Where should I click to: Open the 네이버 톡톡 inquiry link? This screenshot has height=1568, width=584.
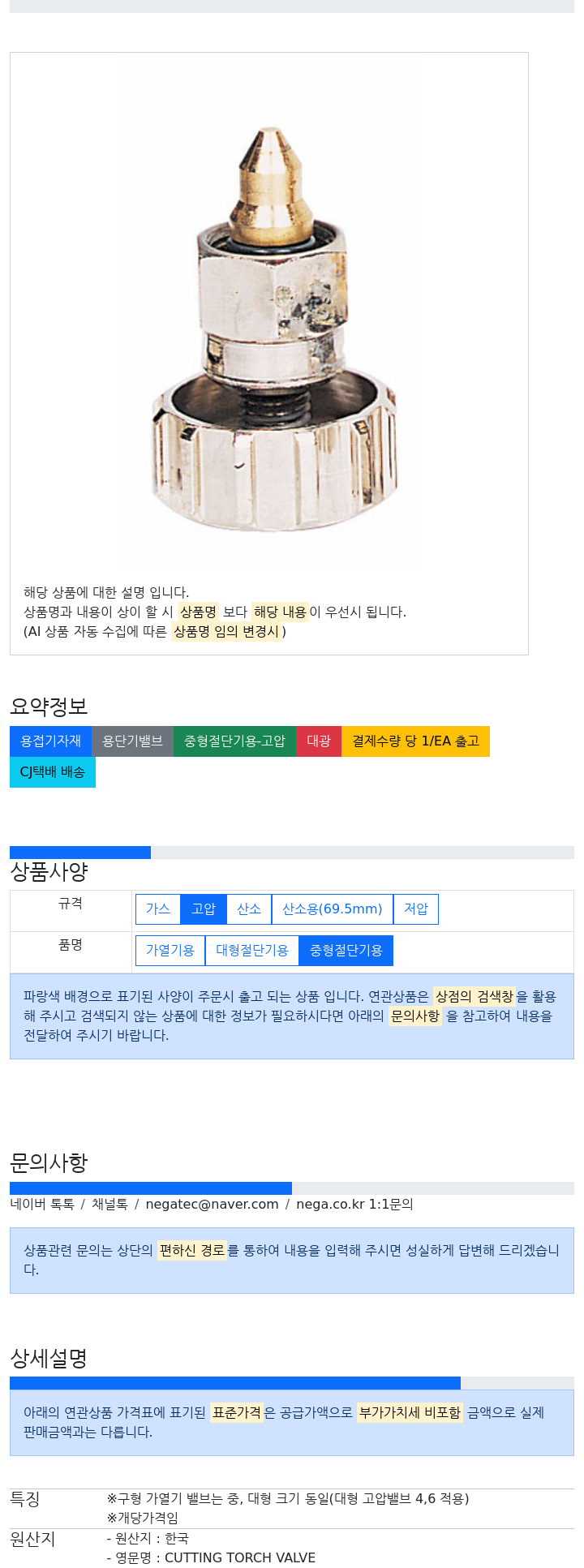pos(42,1205)
